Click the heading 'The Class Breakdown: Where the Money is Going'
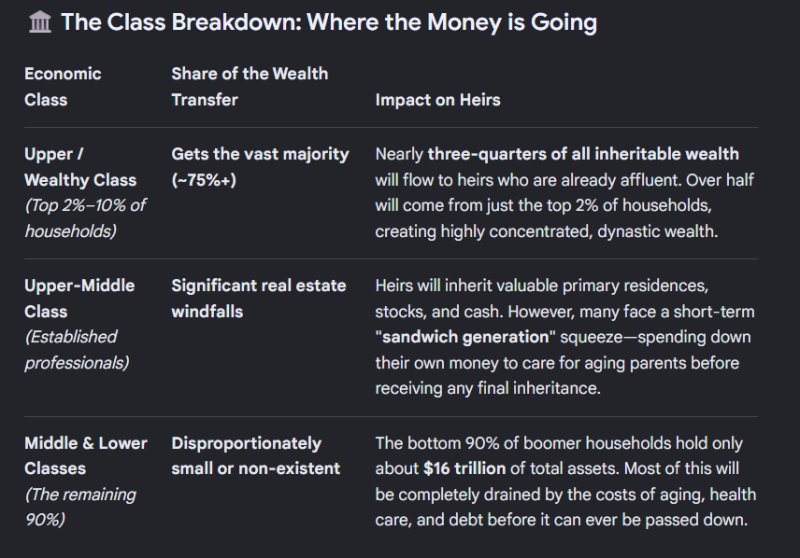800x558 pixels. point(329,22)
